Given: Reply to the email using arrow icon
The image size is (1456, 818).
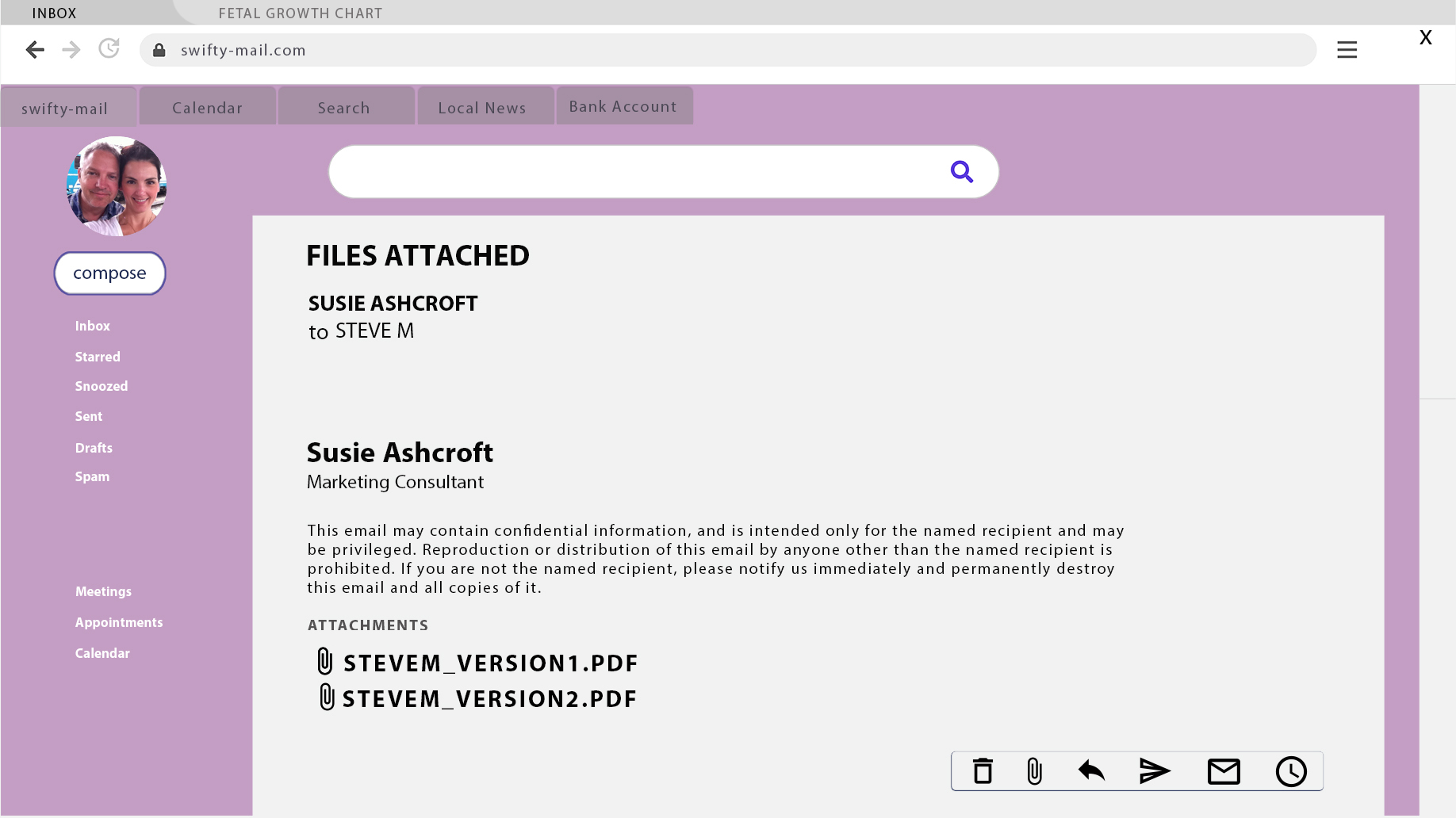Looking at the screenshot, I should click(1091, 770).
